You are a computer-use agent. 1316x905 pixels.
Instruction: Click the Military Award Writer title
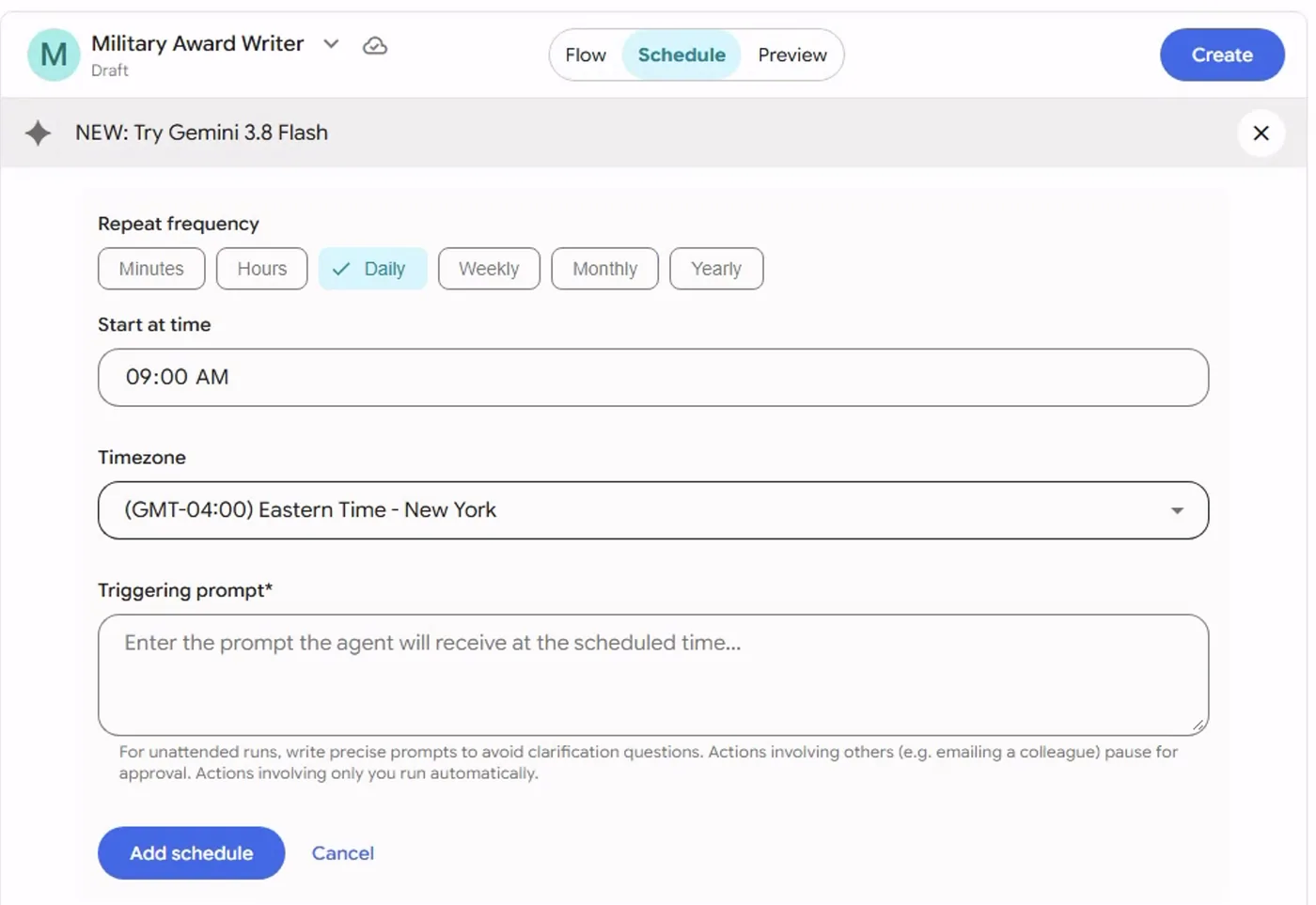pyautogui.click(x=197, y=44)
